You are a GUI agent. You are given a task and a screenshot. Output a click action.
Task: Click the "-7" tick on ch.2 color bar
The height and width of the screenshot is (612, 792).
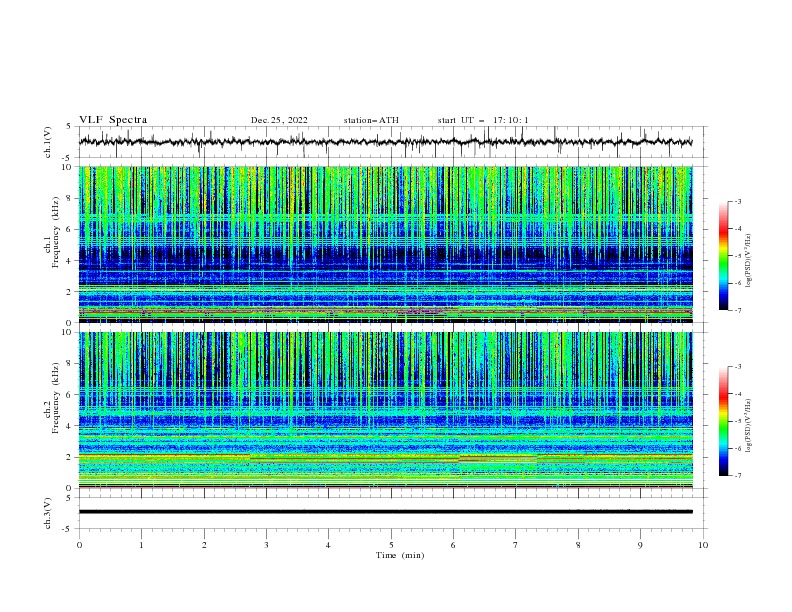tap(738, 476)
